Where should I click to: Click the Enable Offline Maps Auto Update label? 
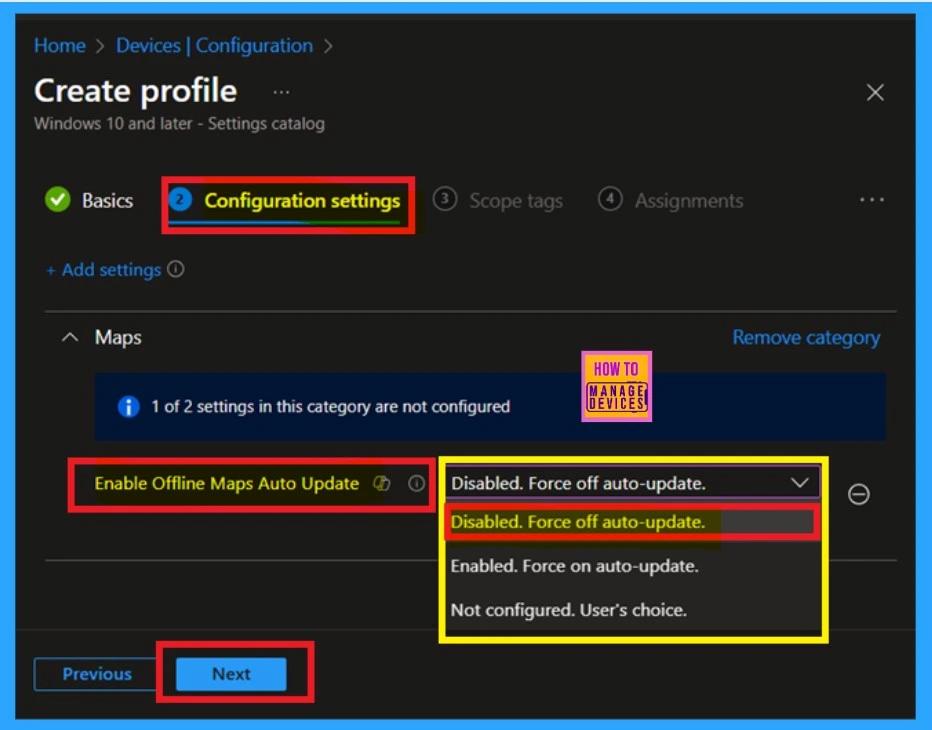click(x=226, y=483)
